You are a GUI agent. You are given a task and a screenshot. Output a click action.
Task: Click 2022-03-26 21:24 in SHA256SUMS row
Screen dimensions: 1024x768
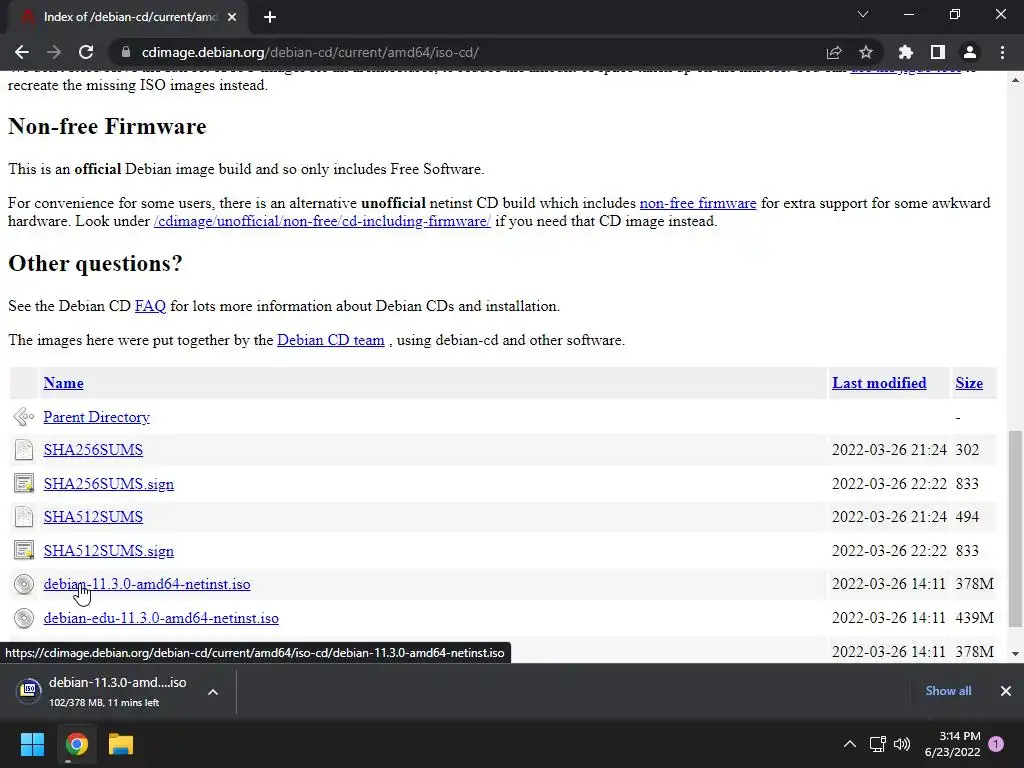pyautogui.click(x=889, y=450)
